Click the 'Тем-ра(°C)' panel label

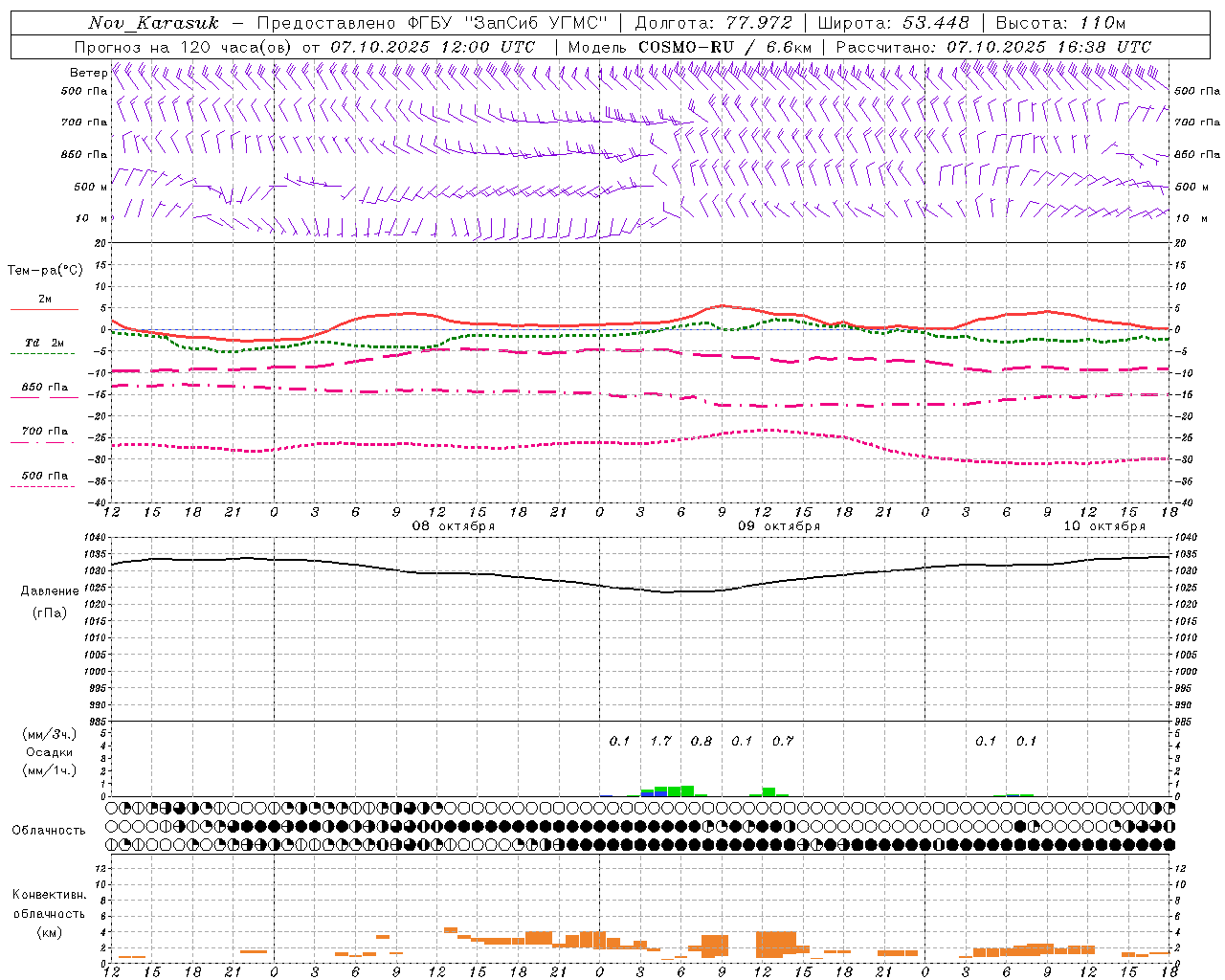(x=45, y=271)
